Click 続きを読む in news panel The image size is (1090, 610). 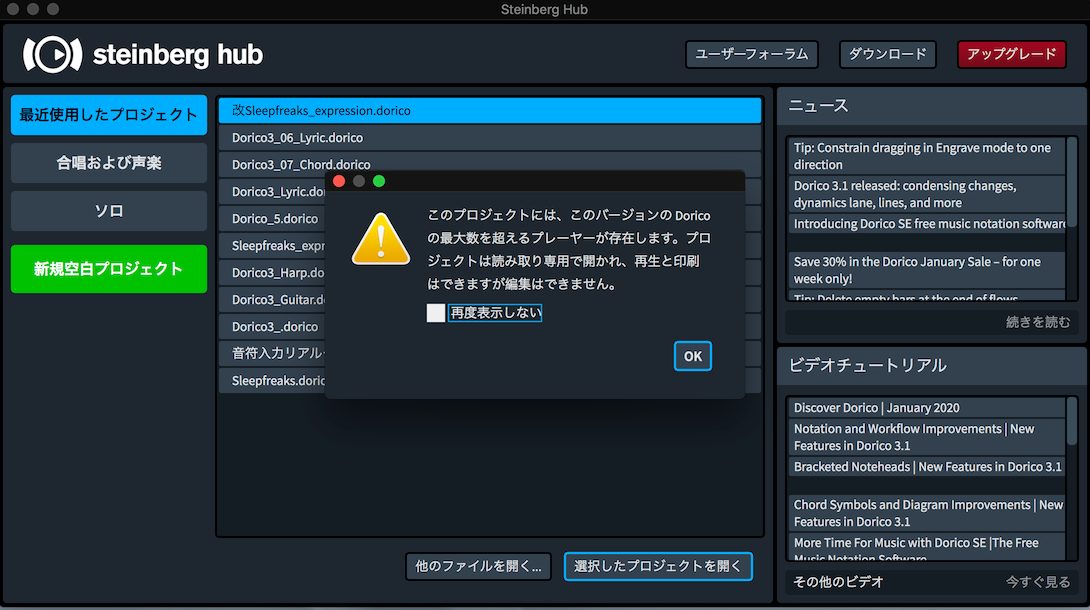pos(1038,322)
